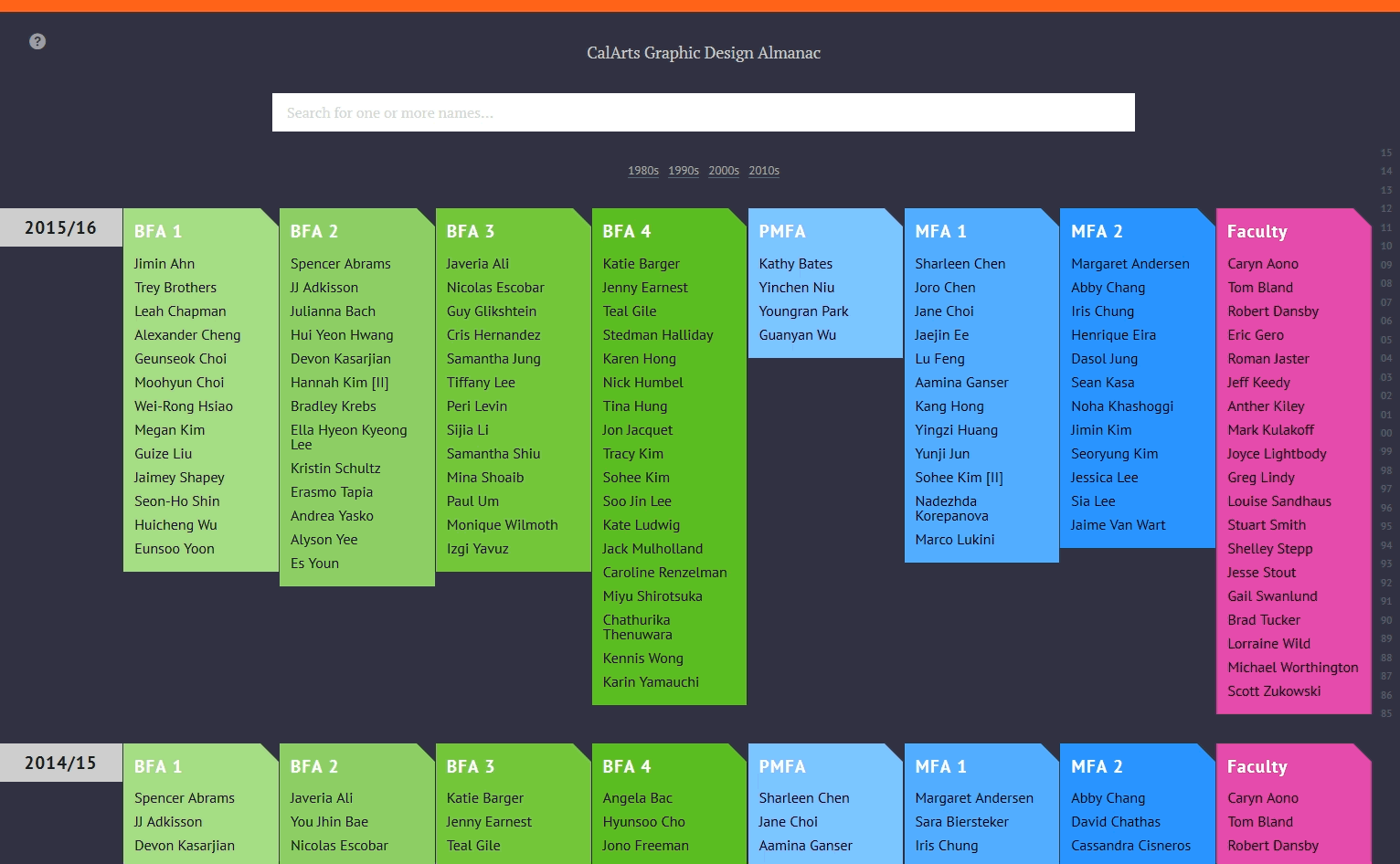Select the name Kathy Bates
The height and width of the screenshot is (864, 1400).
pos(796,264)
